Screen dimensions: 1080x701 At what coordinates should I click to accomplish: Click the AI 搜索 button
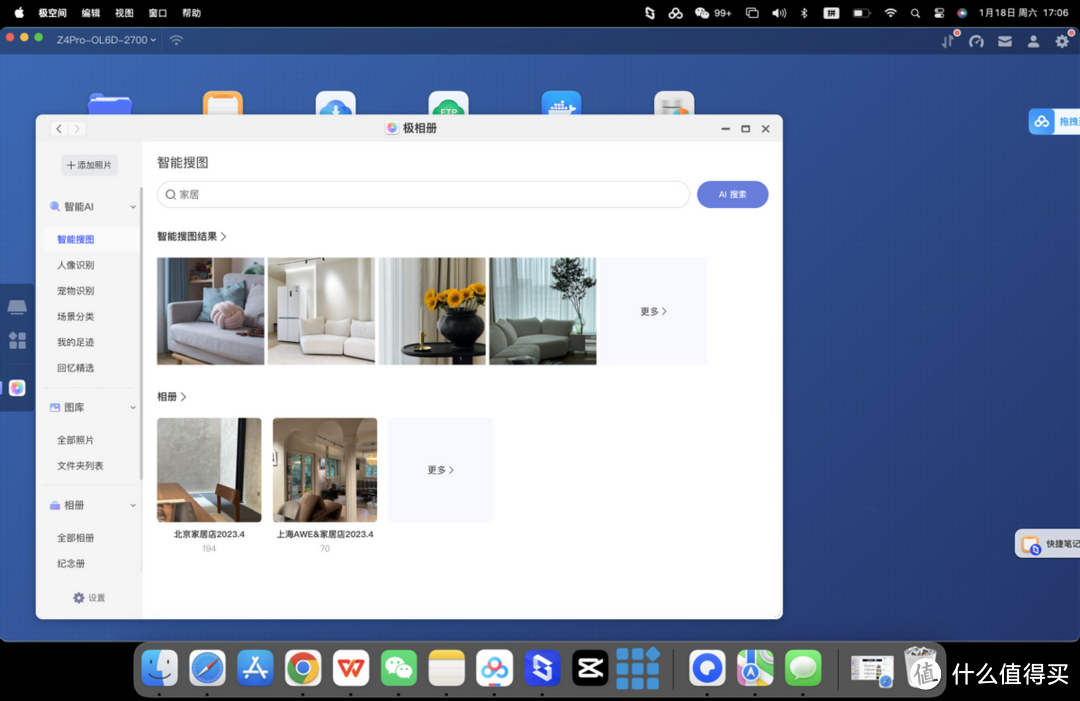732,194
